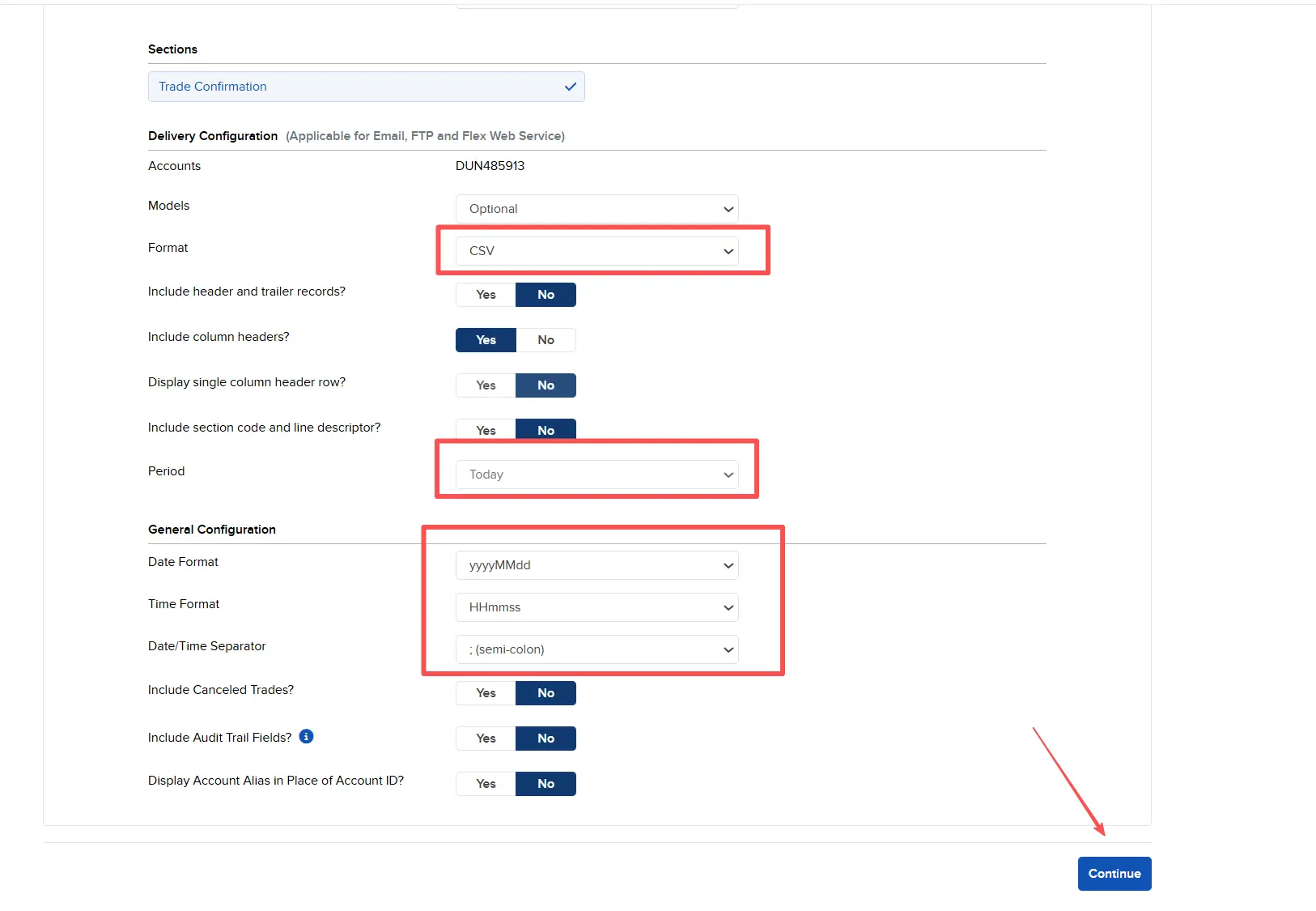Expand the Time Format dropdown

596,607
